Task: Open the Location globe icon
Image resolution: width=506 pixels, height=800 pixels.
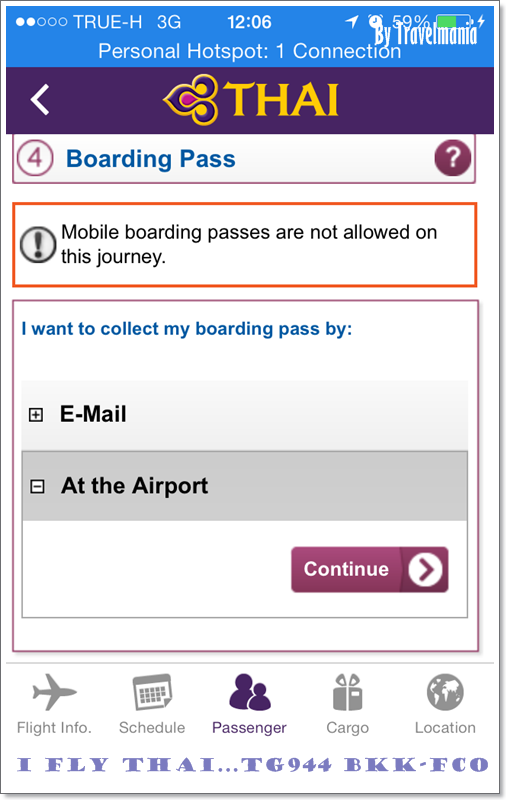Action: point(445,692)
